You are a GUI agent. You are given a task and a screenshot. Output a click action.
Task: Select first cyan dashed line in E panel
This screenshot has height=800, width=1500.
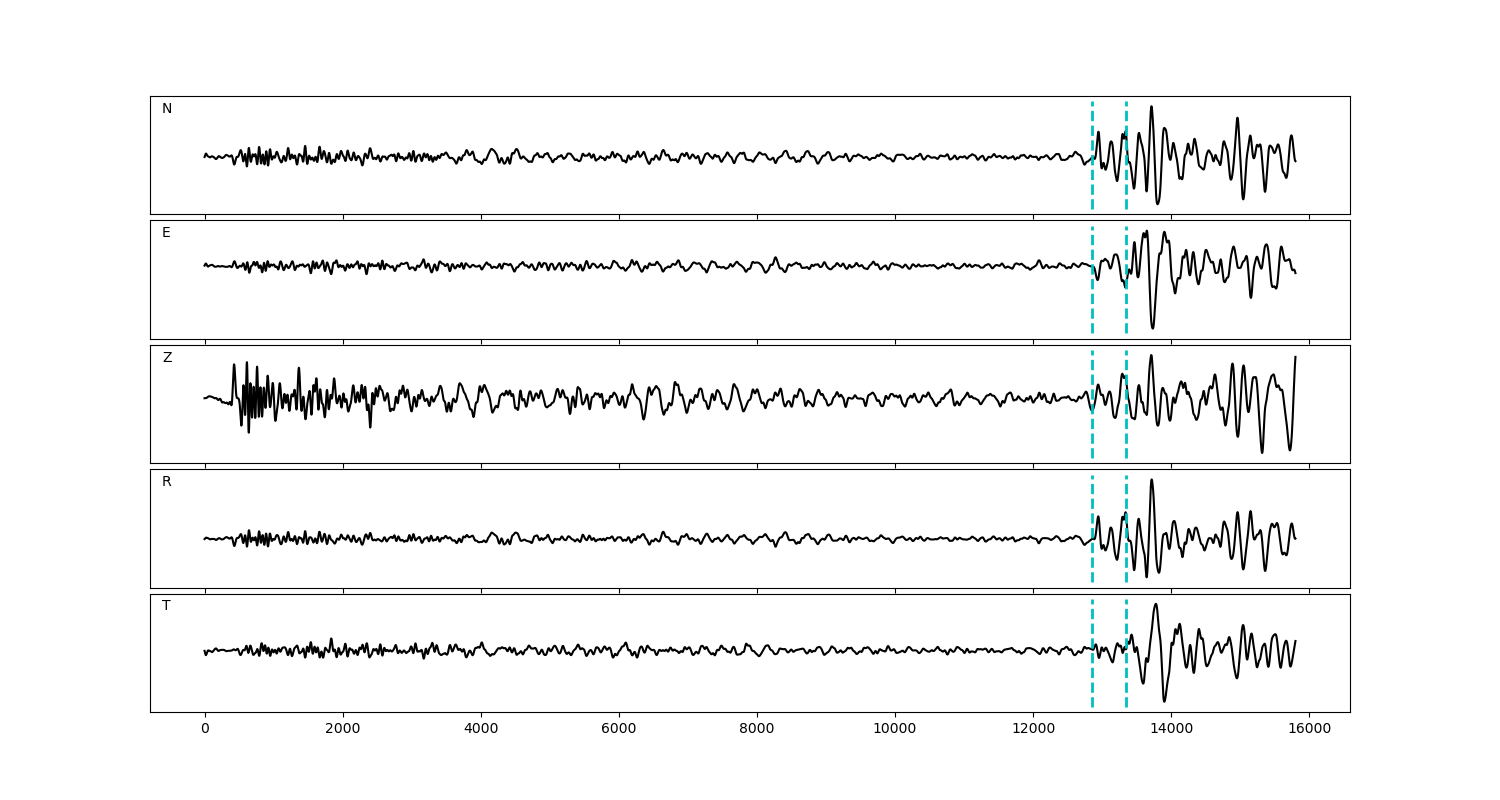click(x=1092, y=300)
